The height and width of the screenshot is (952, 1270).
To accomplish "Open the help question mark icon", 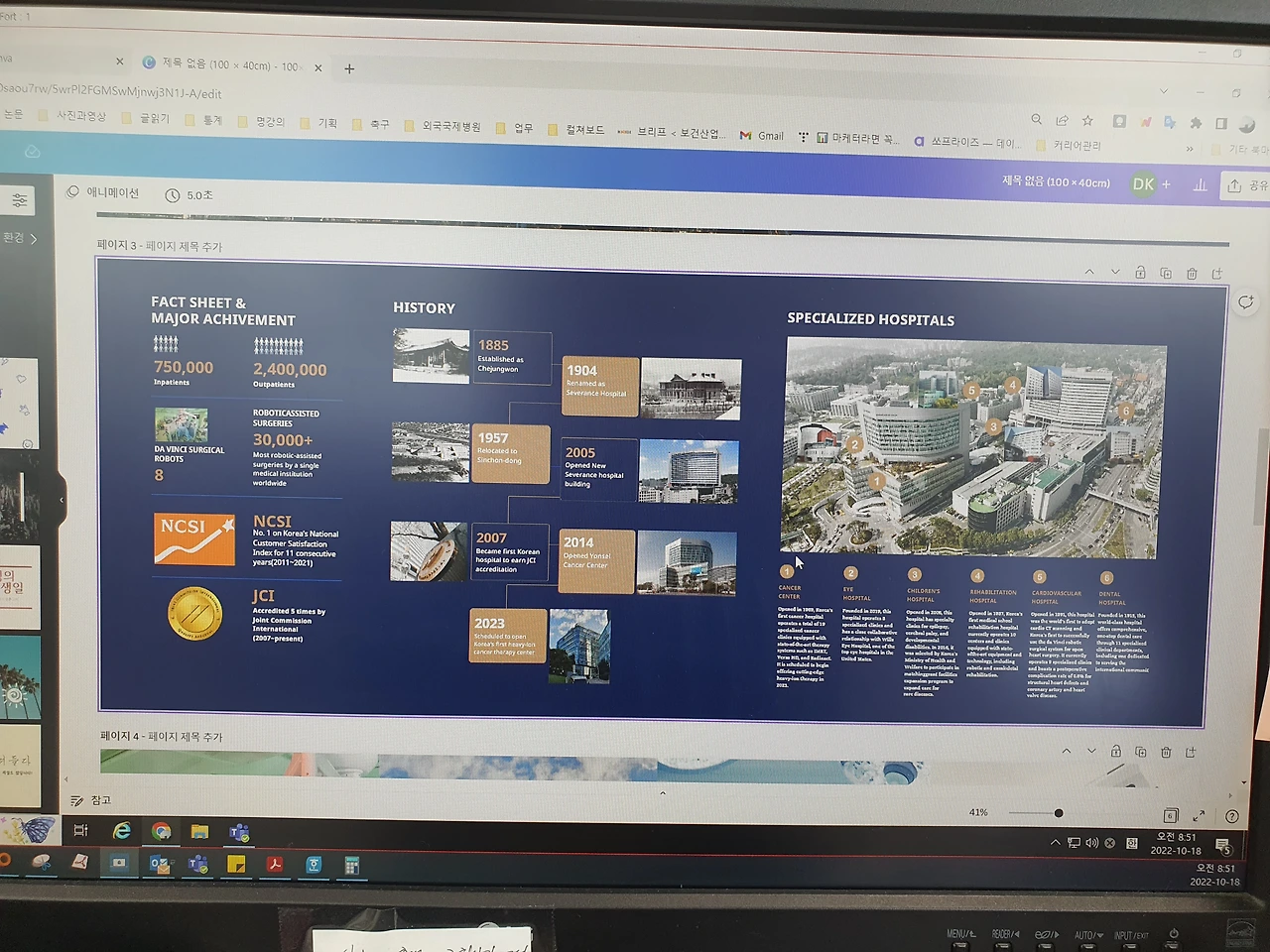I will [1231, 816].
